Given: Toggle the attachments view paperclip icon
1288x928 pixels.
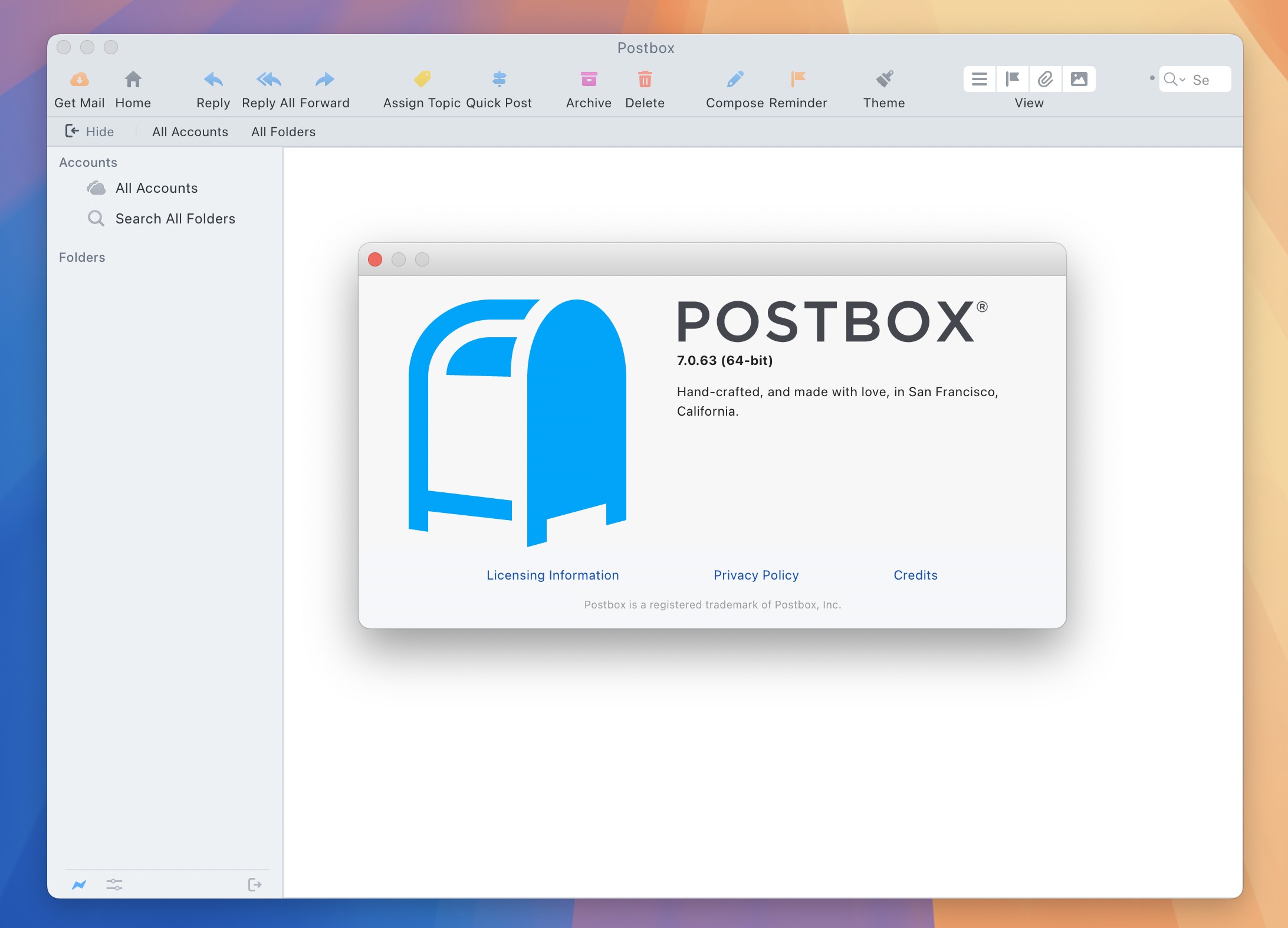Looking at the screenshot, I should 1046,79.
